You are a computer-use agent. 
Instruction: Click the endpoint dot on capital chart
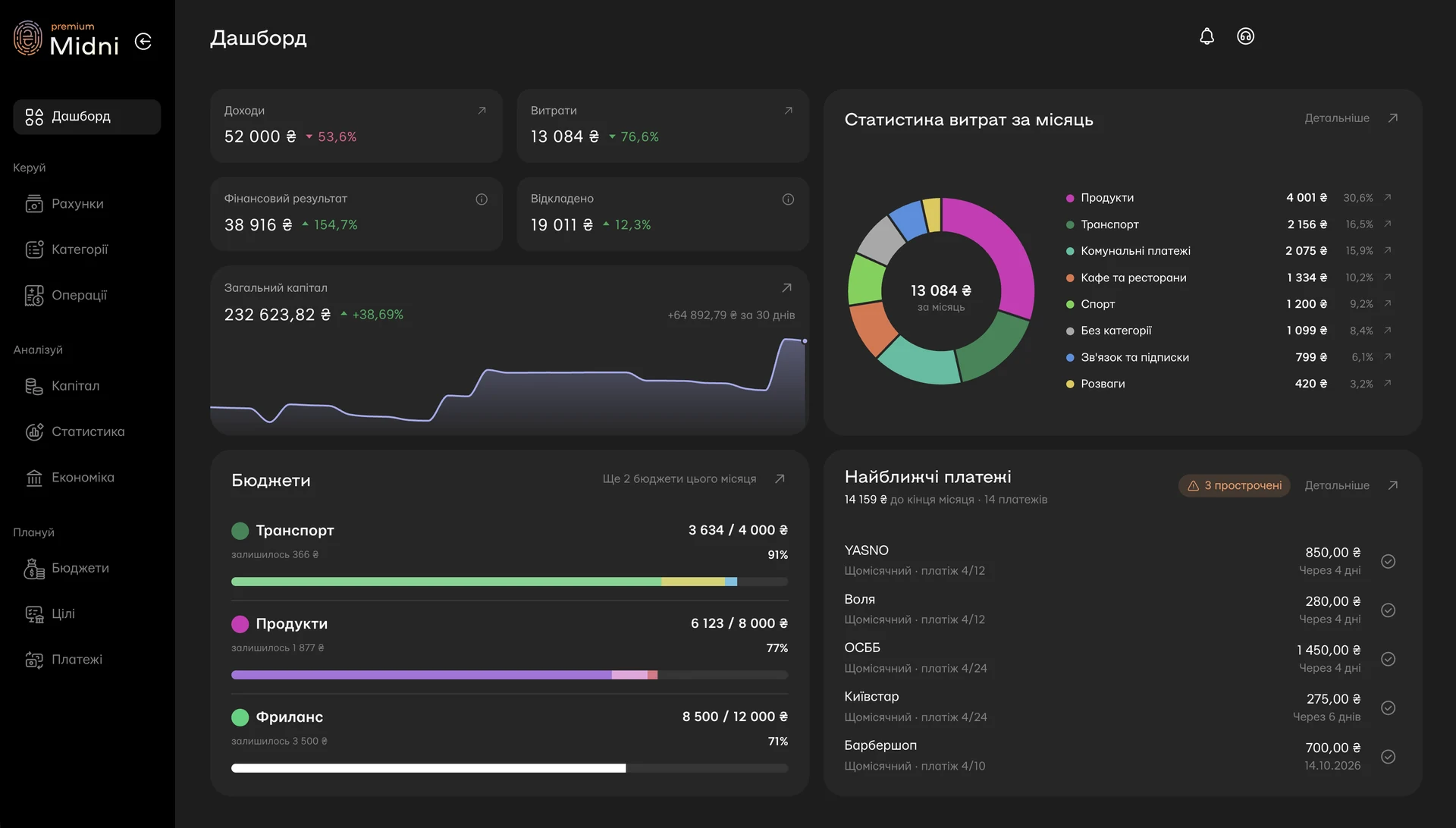[805, 341]
